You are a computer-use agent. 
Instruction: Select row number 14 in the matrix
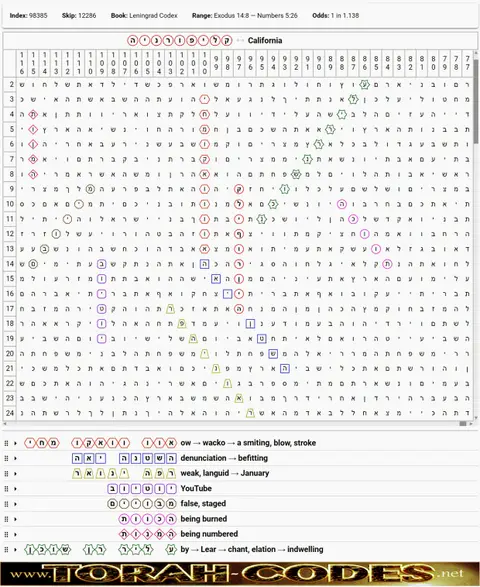click(x=10, y=264)
